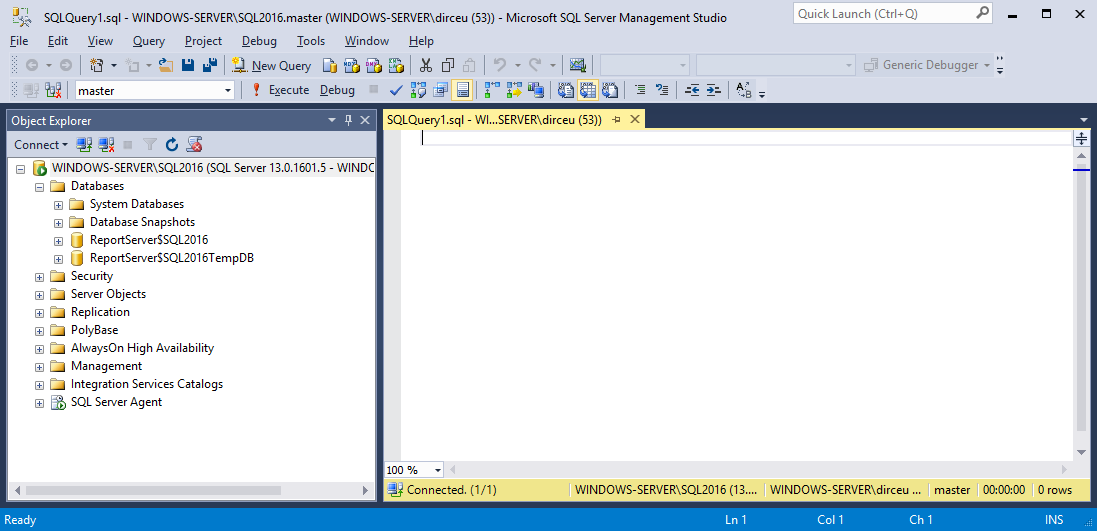Open the Project menu
The image size is (1097, 531).
pos(204,41)
